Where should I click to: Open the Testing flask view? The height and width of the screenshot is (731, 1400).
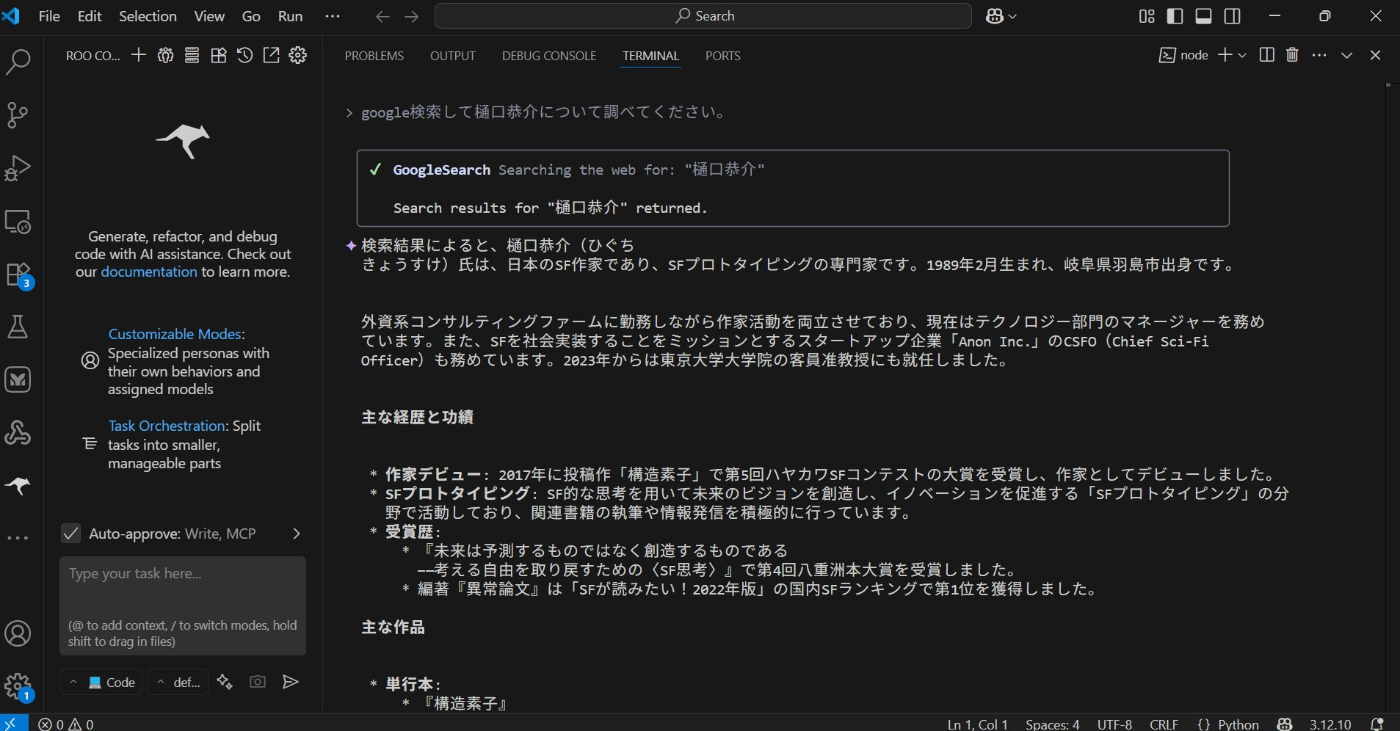18,326
